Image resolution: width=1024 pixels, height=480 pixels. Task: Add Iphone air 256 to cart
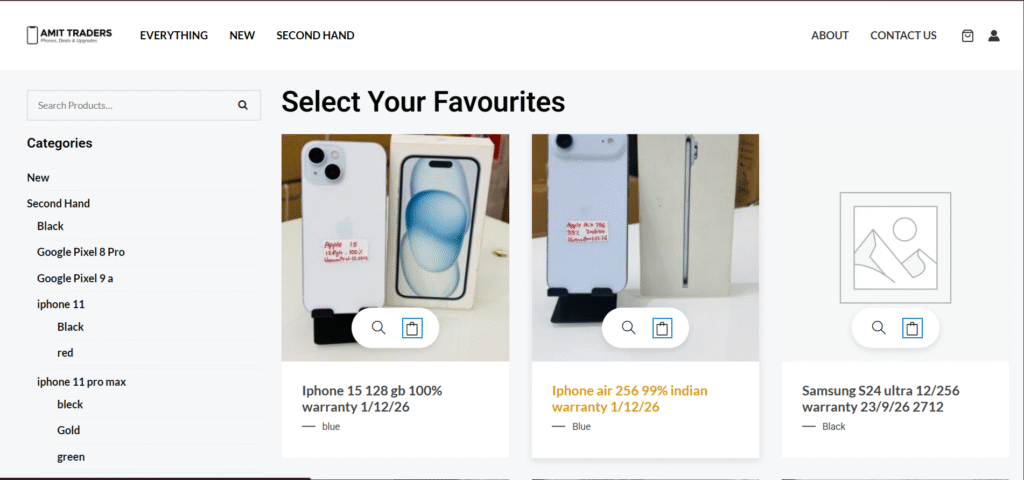point(662,328)
